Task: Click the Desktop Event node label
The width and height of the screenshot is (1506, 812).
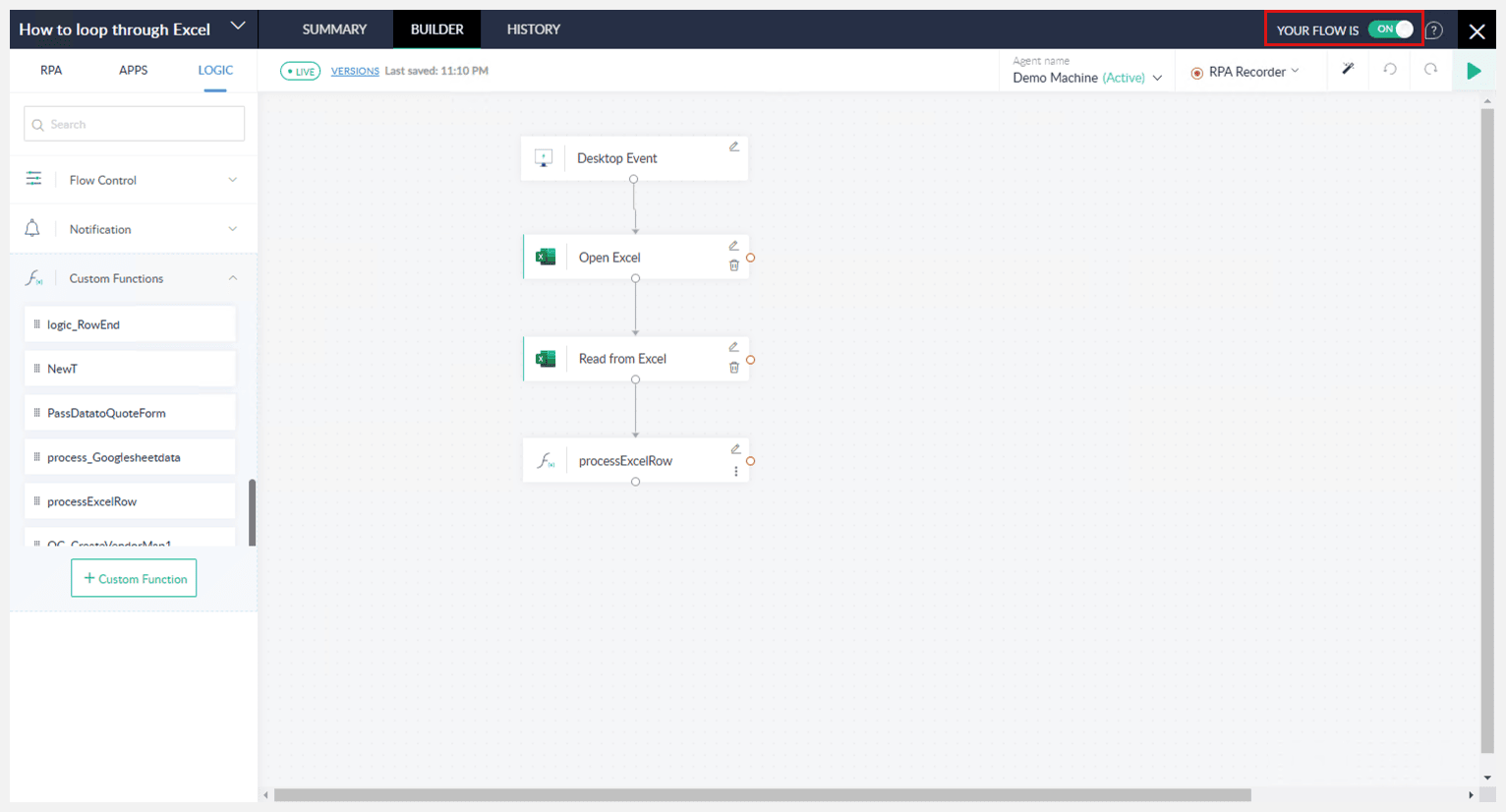Action: 616,158
